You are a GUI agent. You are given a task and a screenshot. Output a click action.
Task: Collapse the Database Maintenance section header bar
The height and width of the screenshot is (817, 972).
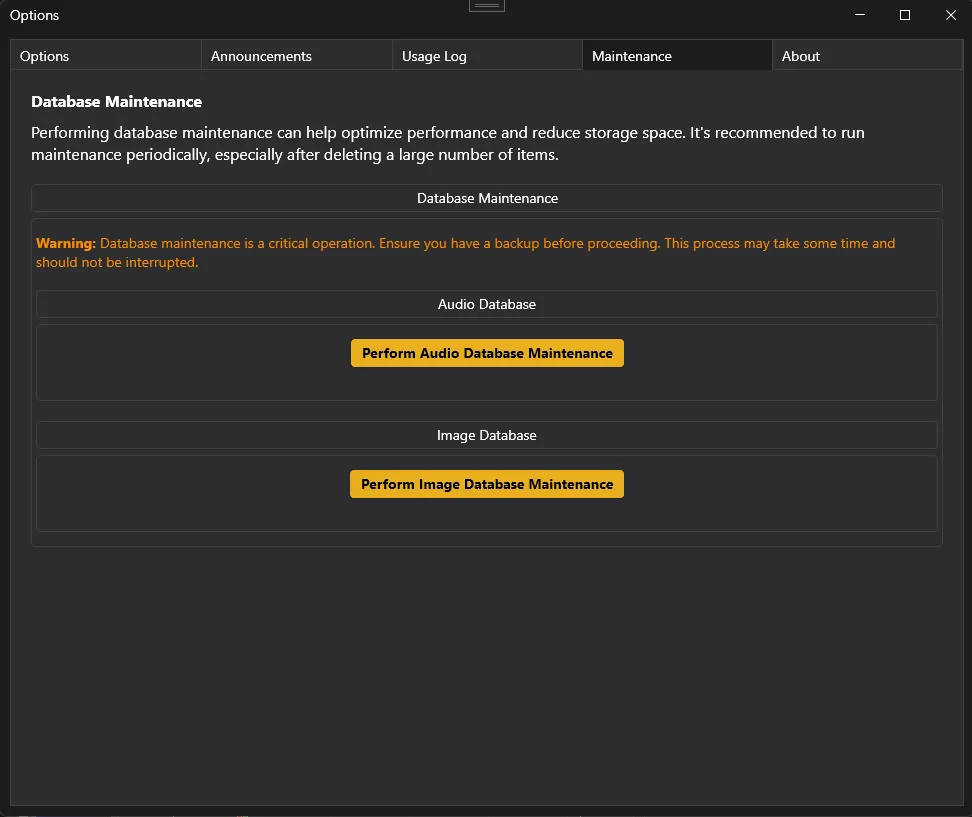coord(487,198)
